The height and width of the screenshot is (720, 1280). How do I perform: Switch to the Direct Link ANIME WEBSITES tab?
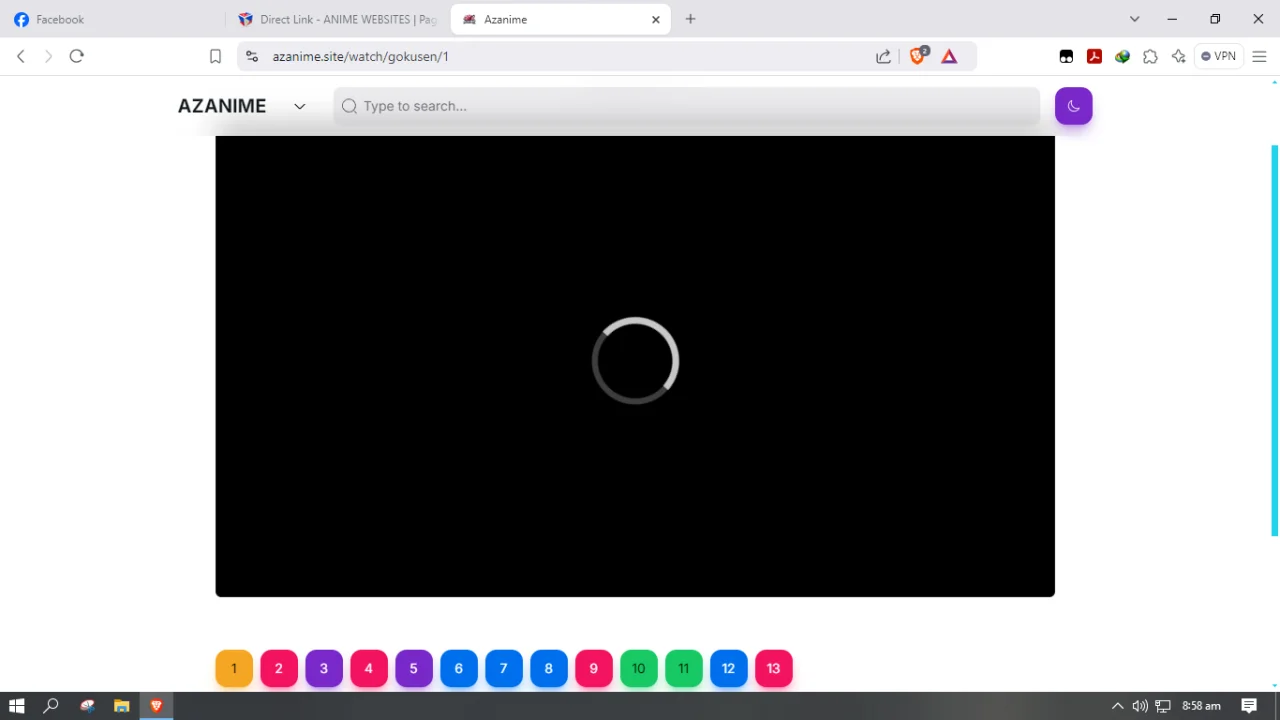pyautogui.click(x=338, y=19)
